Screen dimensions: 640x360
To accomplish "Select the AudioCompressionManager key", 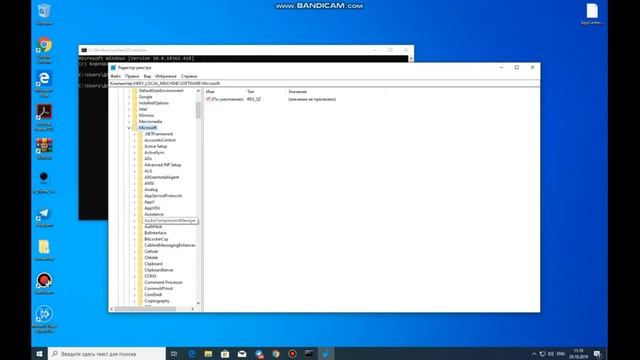I will pyautogui.click(x=170, y=220).
